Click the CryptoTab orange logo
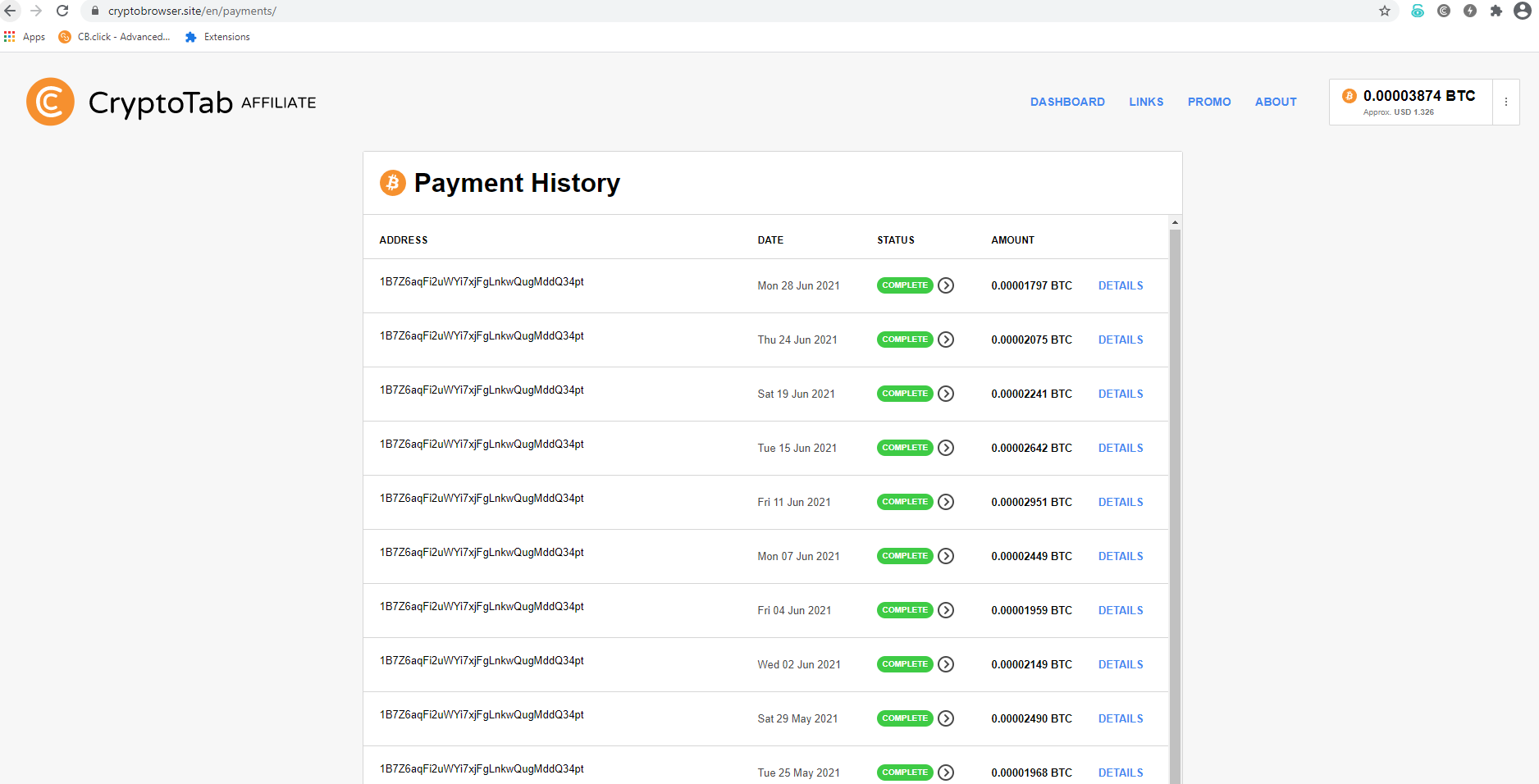1539x784 pixels. [50, 102]
